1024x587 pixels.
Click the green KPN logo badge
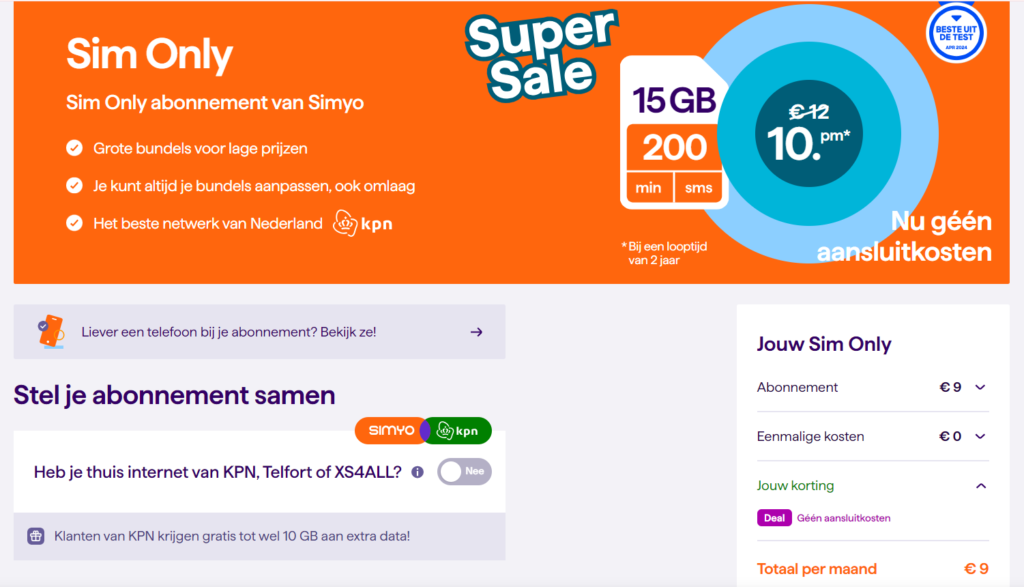458,431
